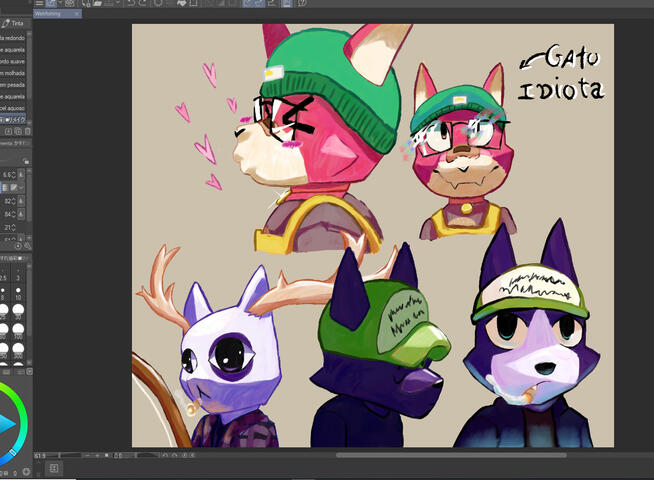Click the Open folder icon
This screenshot has height=480, width=654.
click(97, 3)
